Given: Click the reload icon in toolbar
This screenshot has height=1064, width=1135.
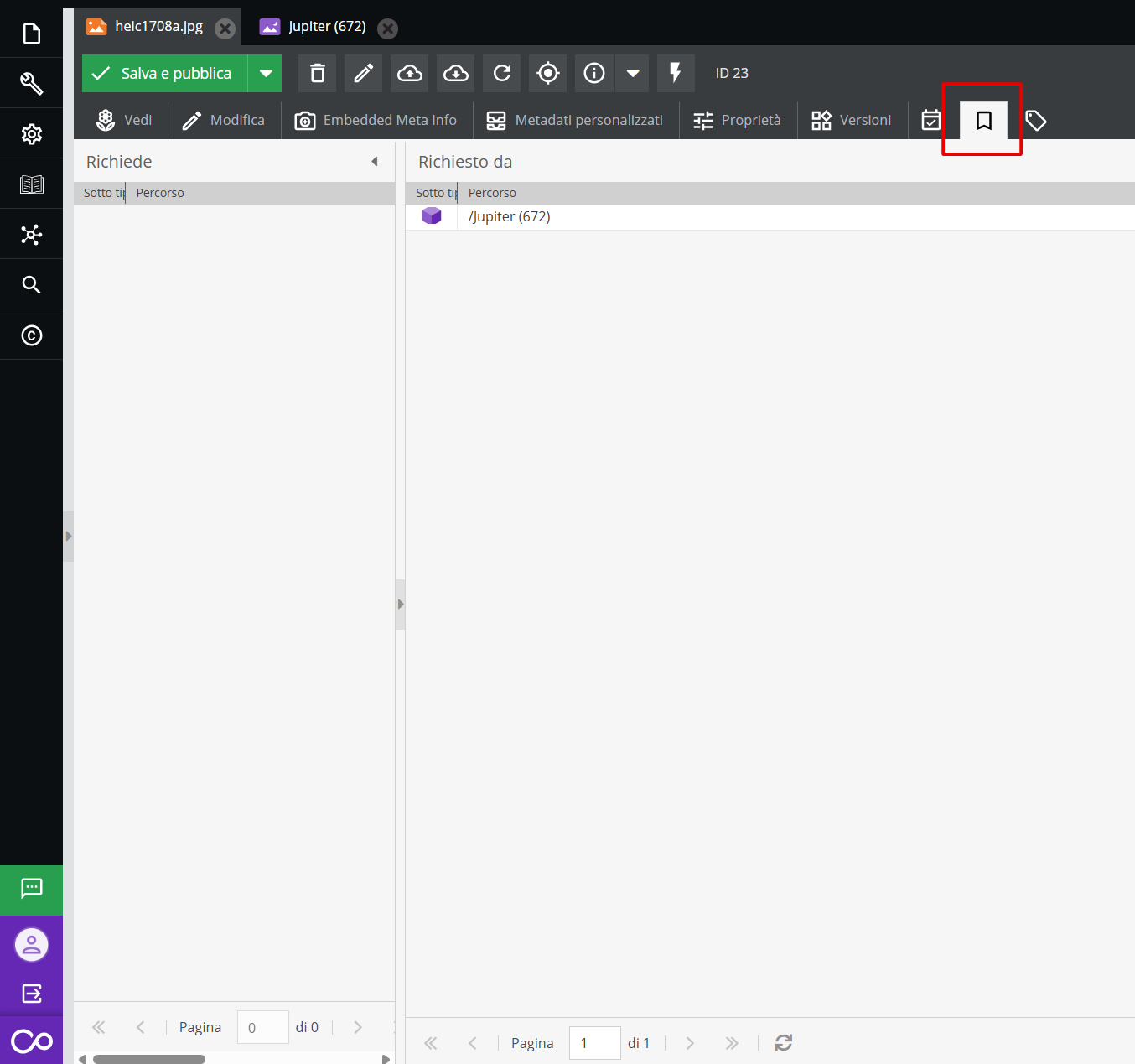Looking at the screenshot, I should [x=501, y=74].
